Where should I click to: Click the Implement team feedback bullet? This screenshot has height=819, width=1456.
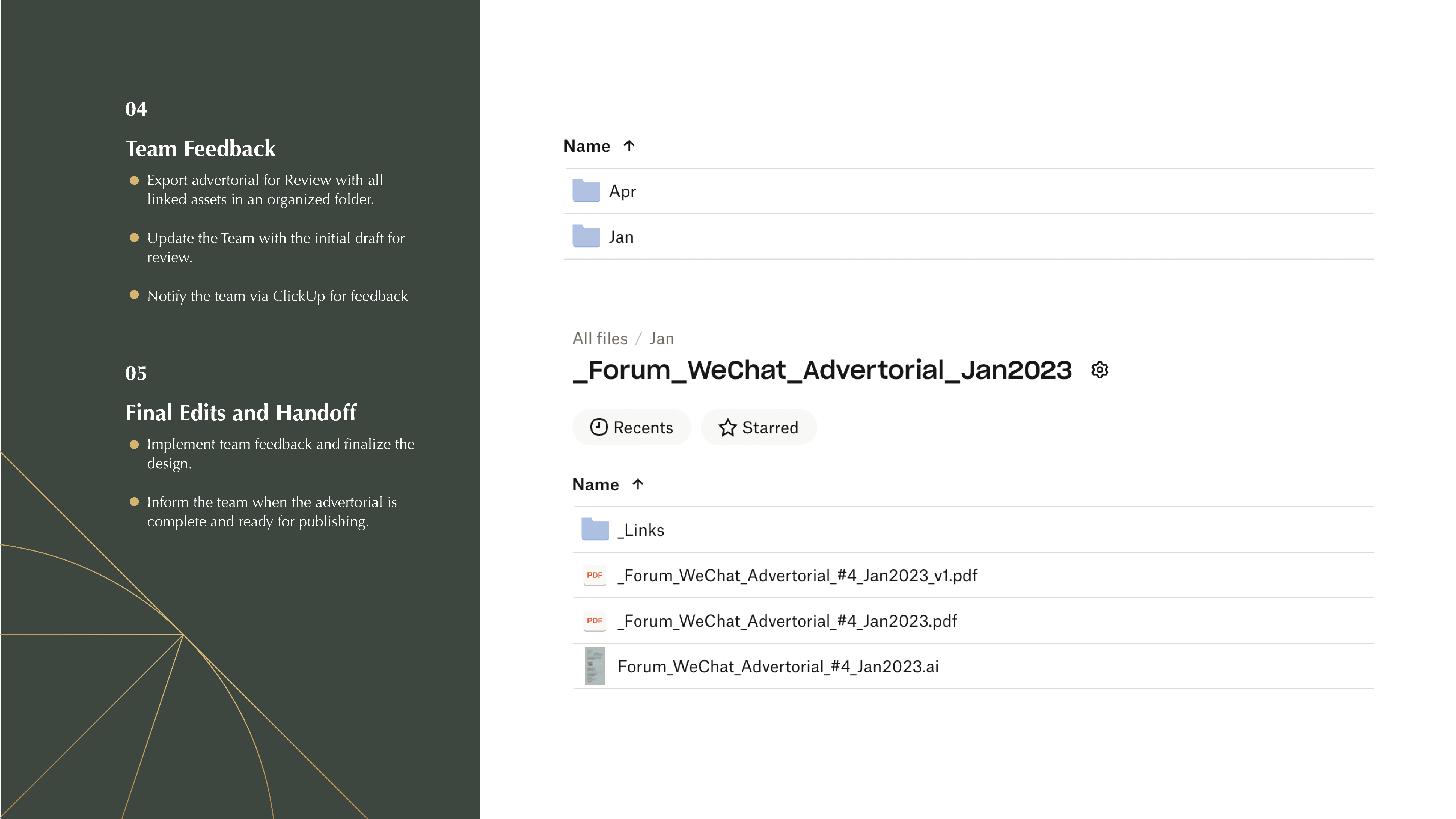[281, 453]
